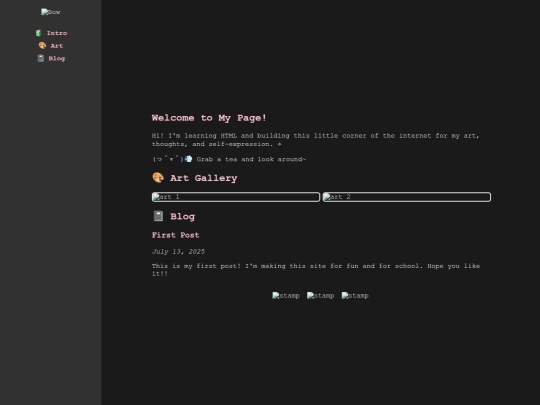The height and width of the screenshot is (405, 540).
Task: Open the art 2 thumbnail
Action: pyautogui.click(x=407, y=197)
